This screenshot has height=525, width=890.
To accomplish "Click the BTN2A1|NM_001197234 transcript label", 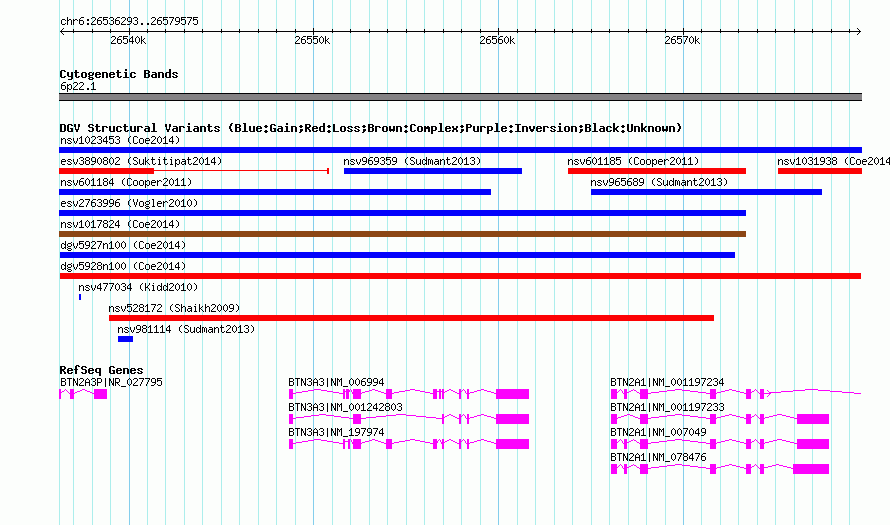I will point(667,382).
